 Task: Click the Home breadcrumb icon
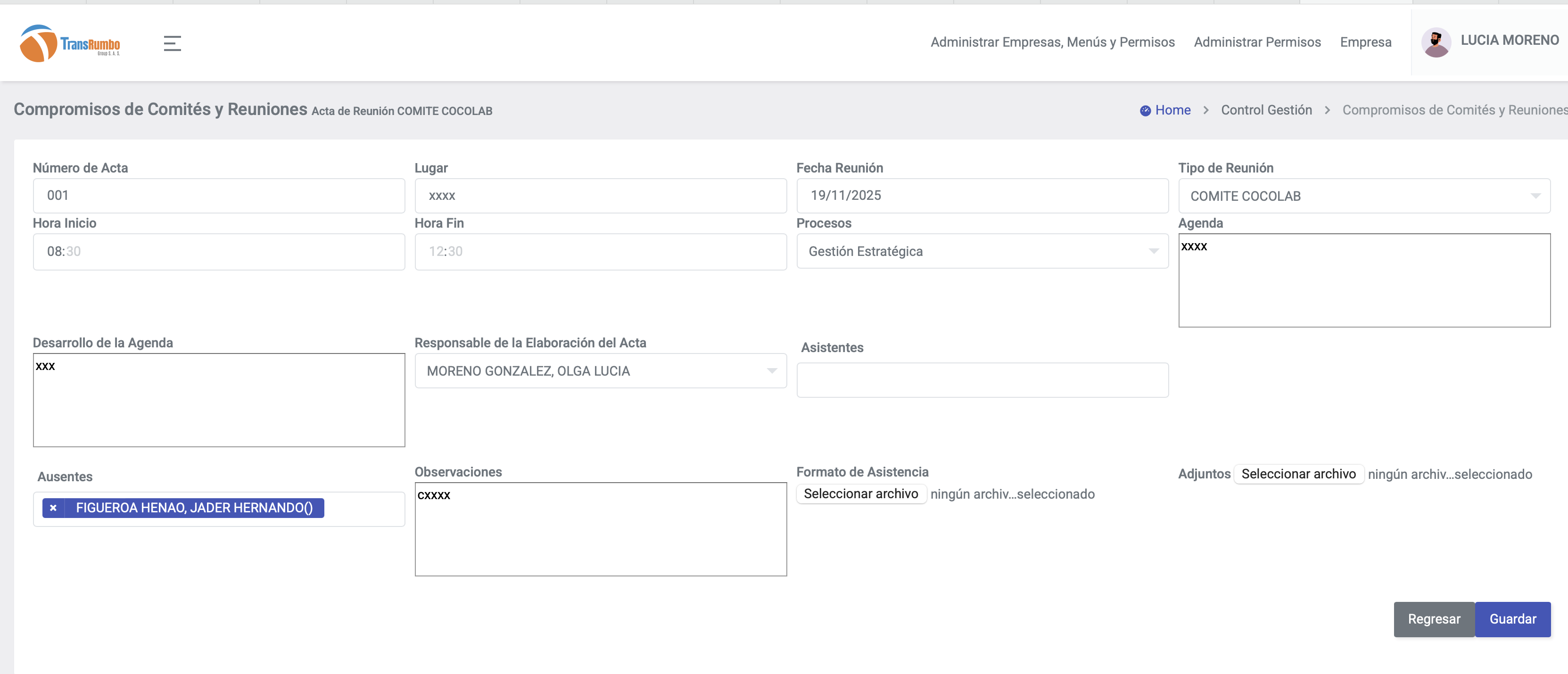1145,110
